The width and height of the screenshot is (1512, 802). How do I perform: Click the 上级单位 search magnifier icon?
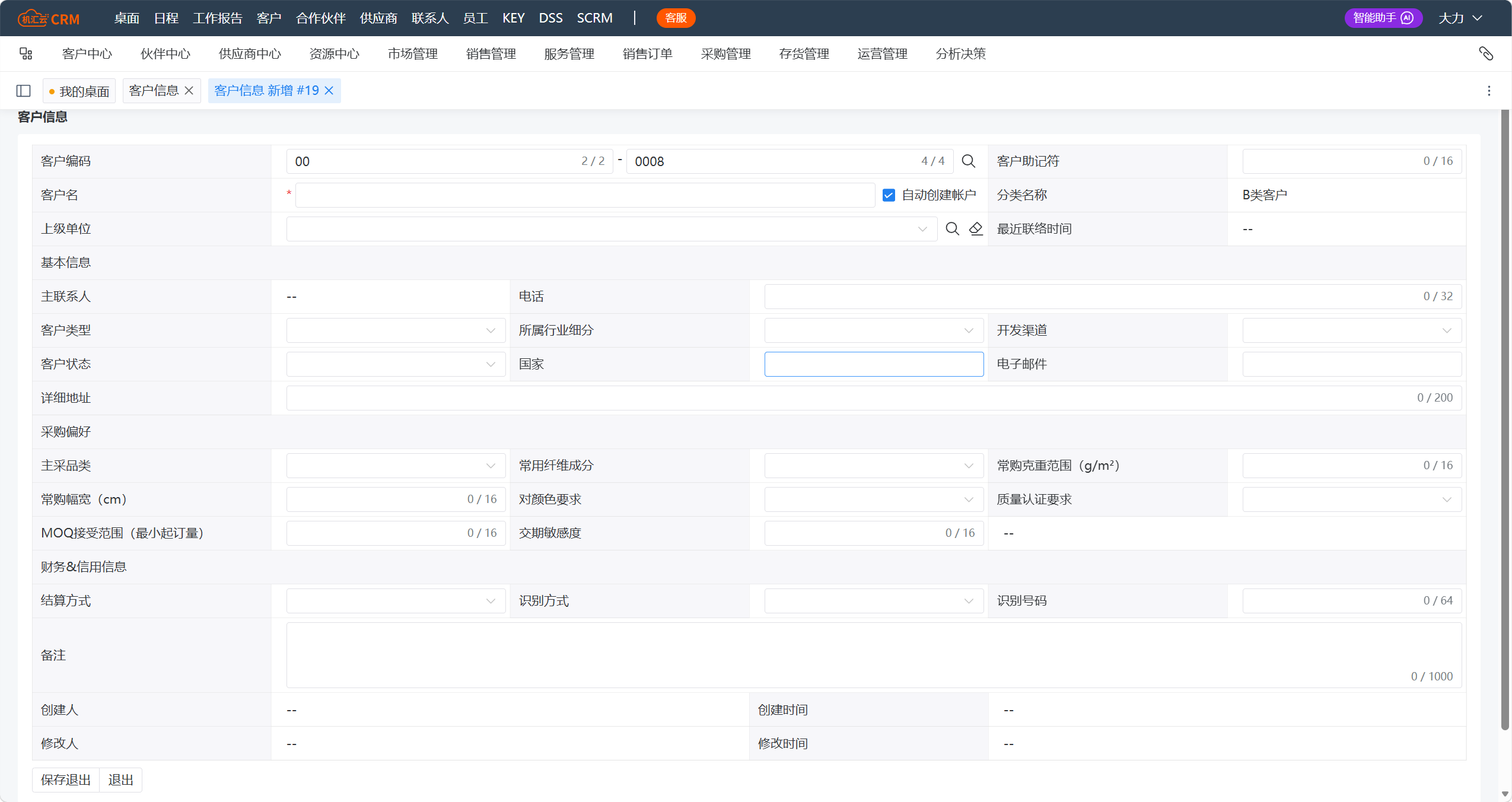952,229
